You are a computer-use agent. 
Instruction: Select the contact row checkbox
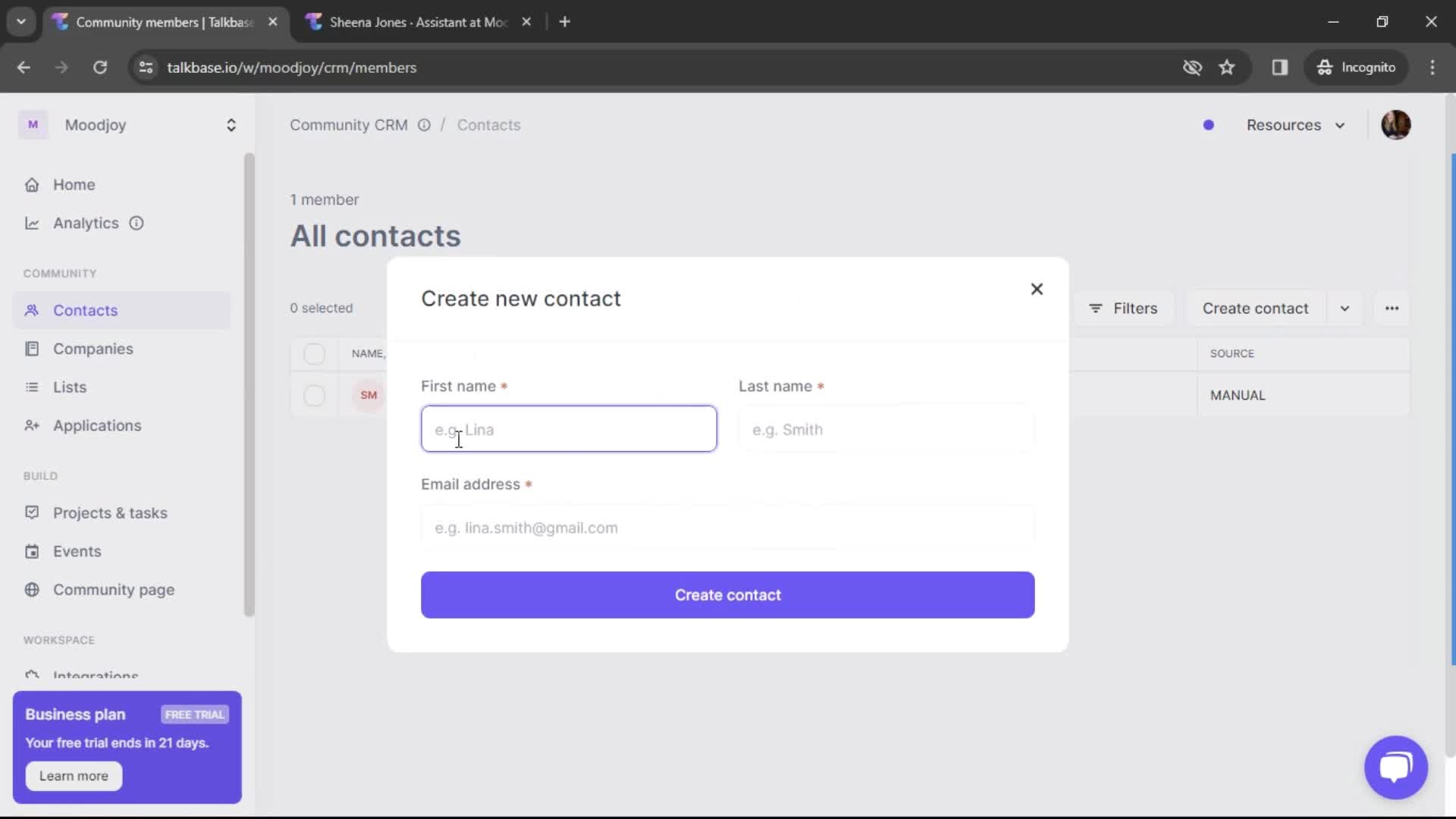315,394
